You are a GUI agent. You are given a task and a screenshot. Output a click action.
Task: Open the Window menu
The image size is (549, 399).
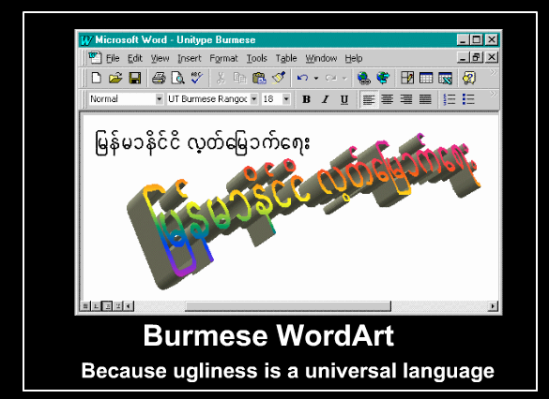pos(321,58)
